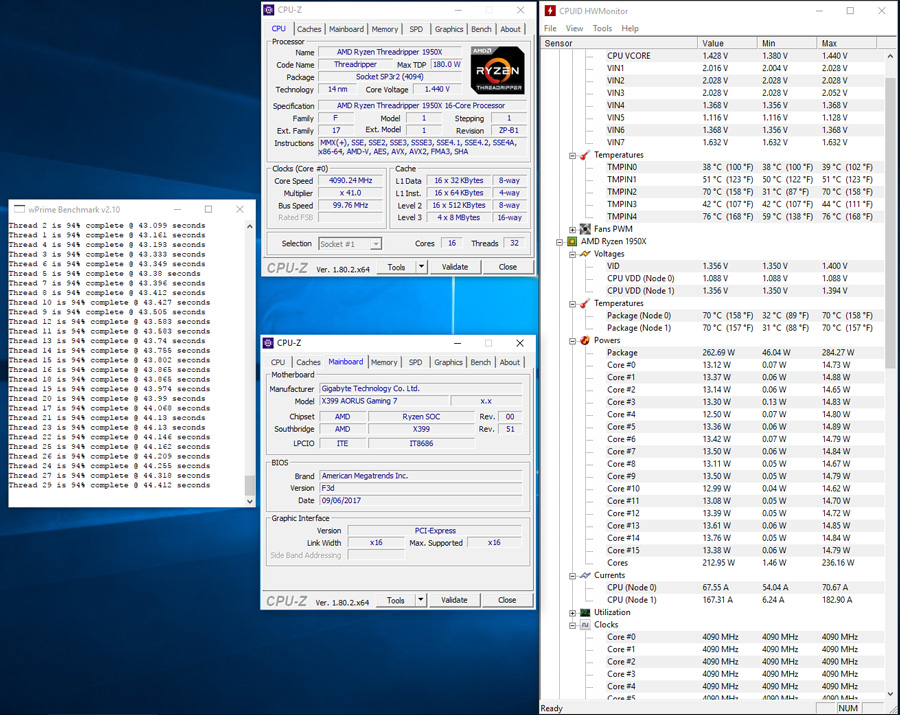Click the HWMonitor vertical scrollbar down arrow

(890, 694)
